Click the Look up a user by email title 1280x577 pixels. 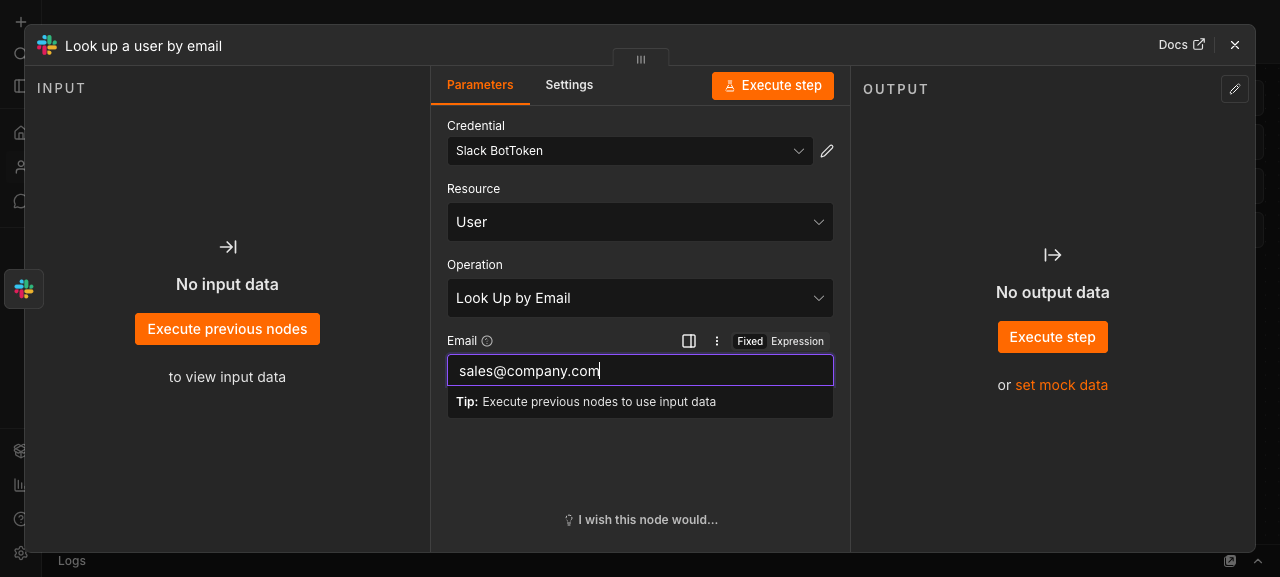pos(143,46)
